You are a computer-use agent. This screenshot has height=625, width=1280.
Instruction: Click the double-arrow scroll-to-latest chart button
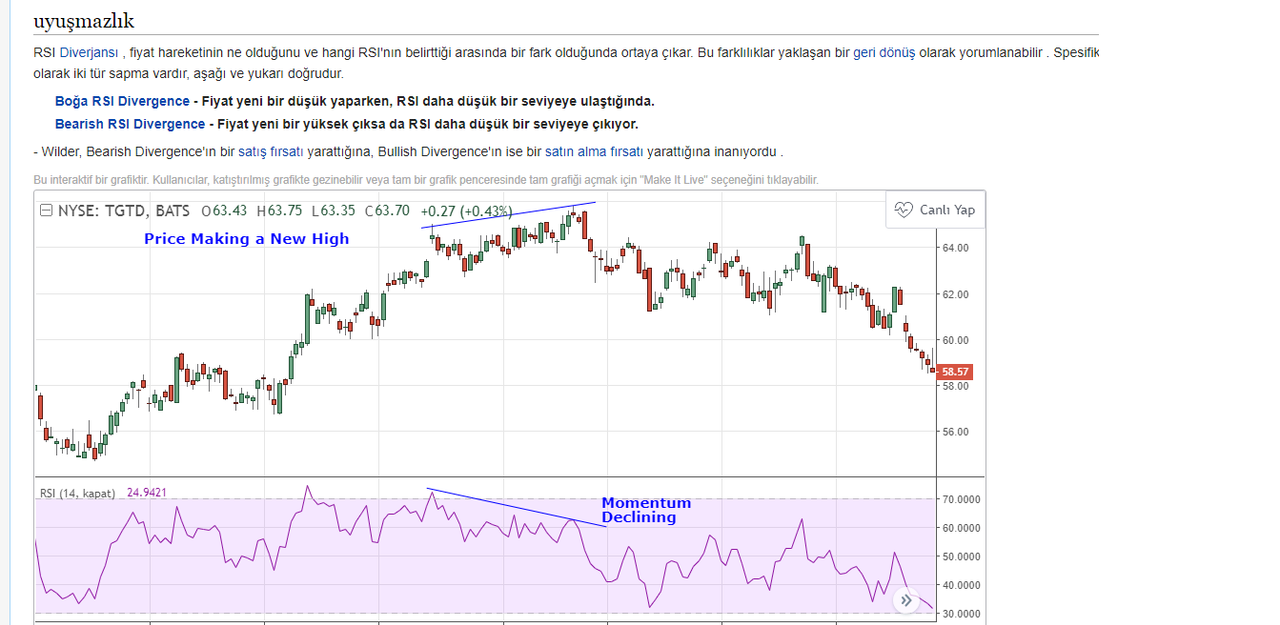click(906, 601)
